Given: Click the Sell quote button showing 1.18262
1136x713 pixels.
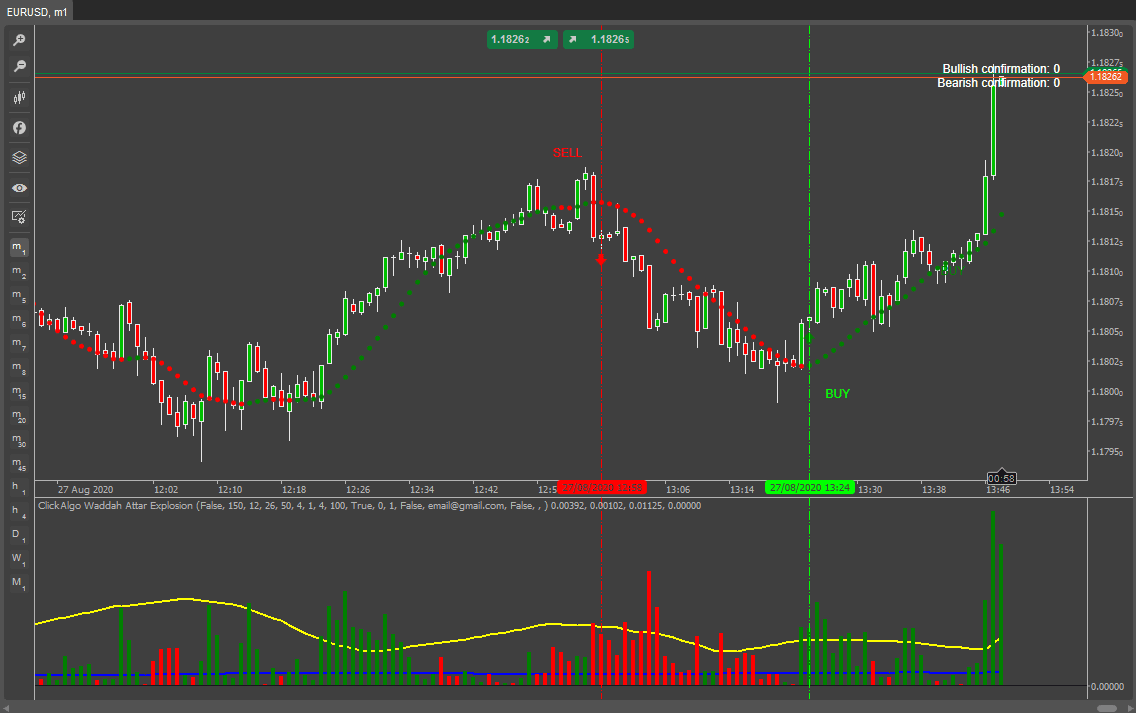Looking at the screenshot, I should coord(521,39).
